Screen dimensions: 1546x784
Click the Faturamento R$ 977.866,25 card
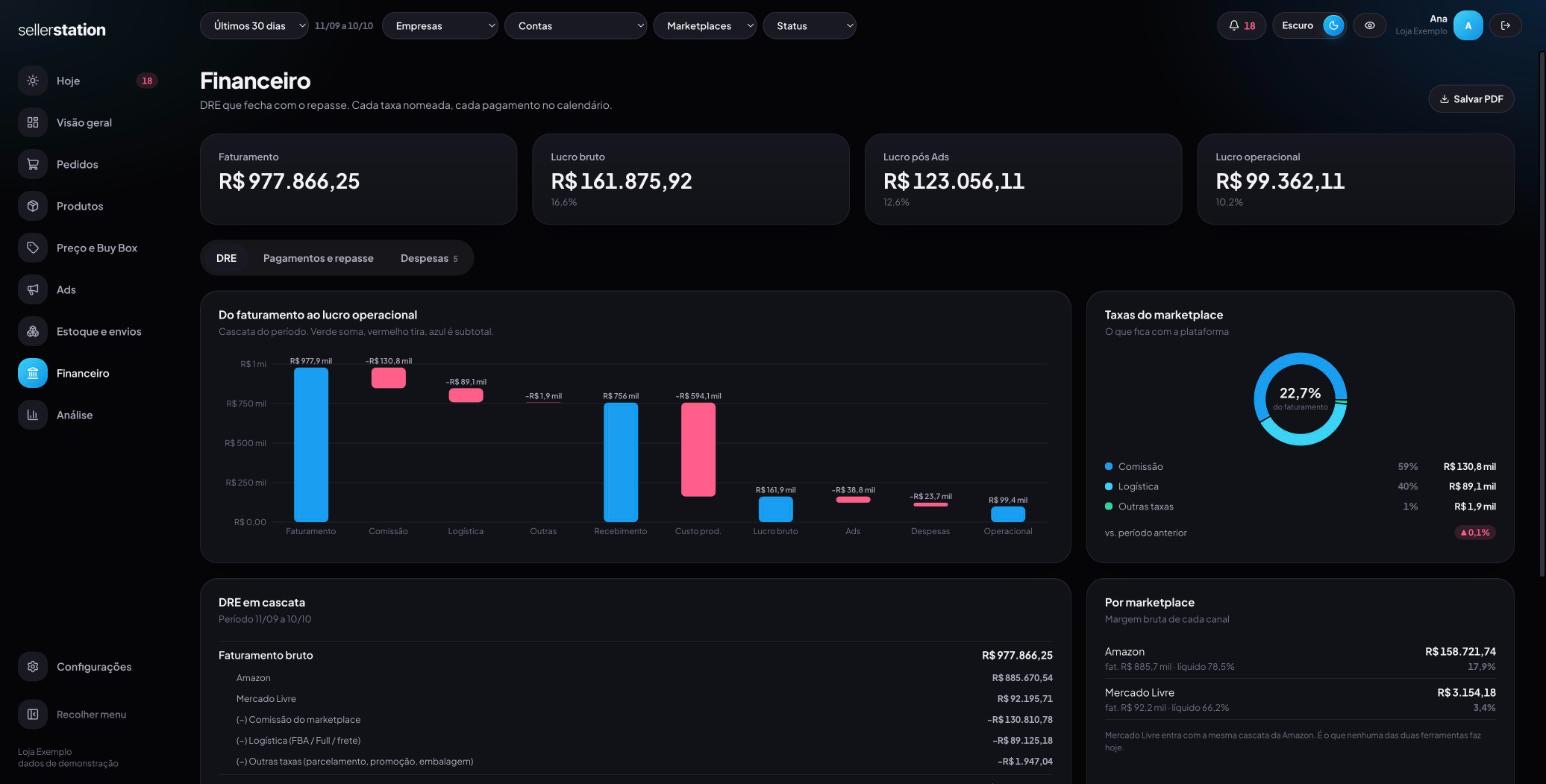click(358, 179)
